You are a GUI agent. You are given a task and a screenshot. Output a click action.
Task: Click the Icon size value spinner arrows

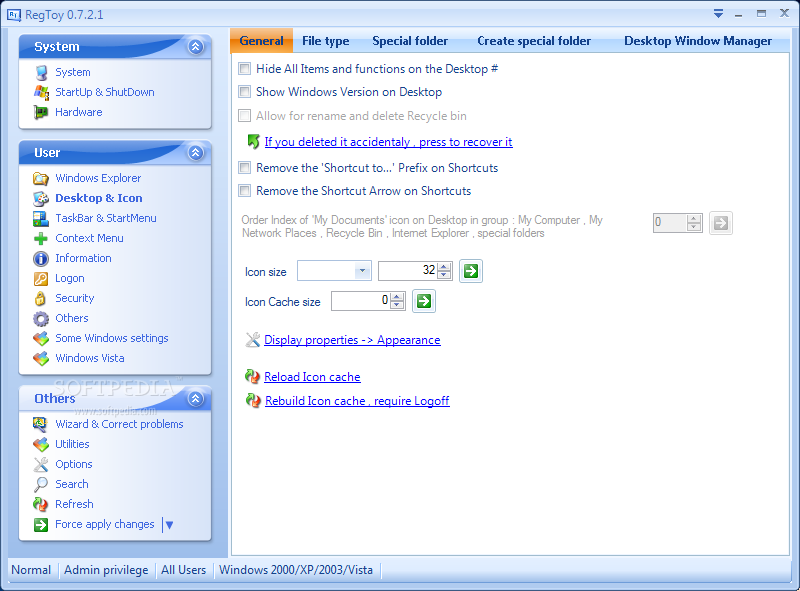[444, 270]
